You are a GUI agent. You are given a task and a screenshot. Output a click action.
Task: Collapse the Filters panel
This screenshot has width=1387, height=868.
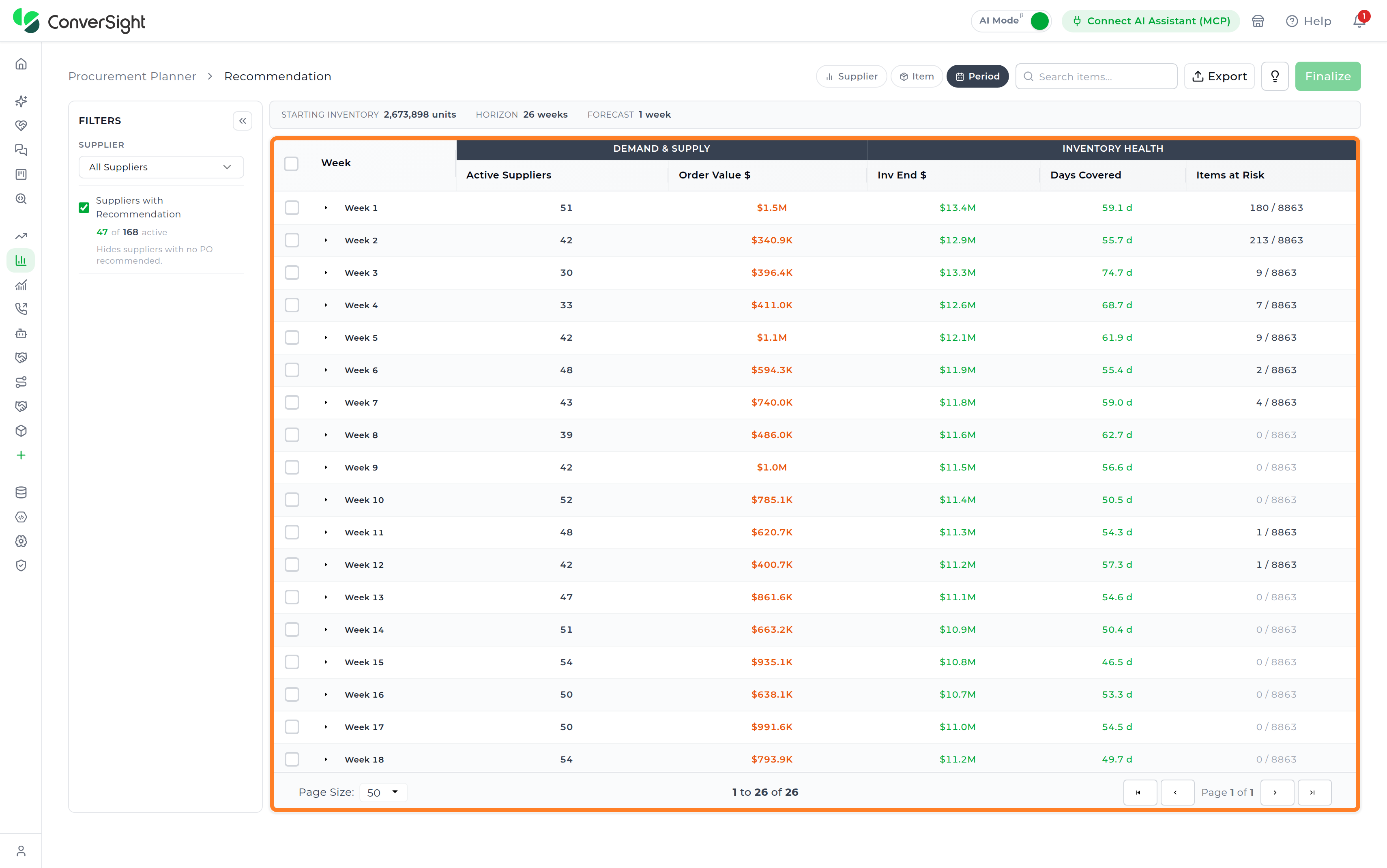(x=243, y=120)
